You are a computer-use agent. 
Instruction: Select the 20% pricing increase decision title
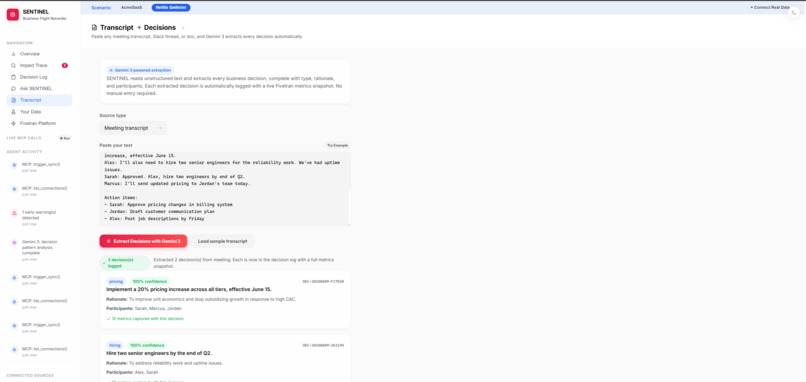[189, 289]
